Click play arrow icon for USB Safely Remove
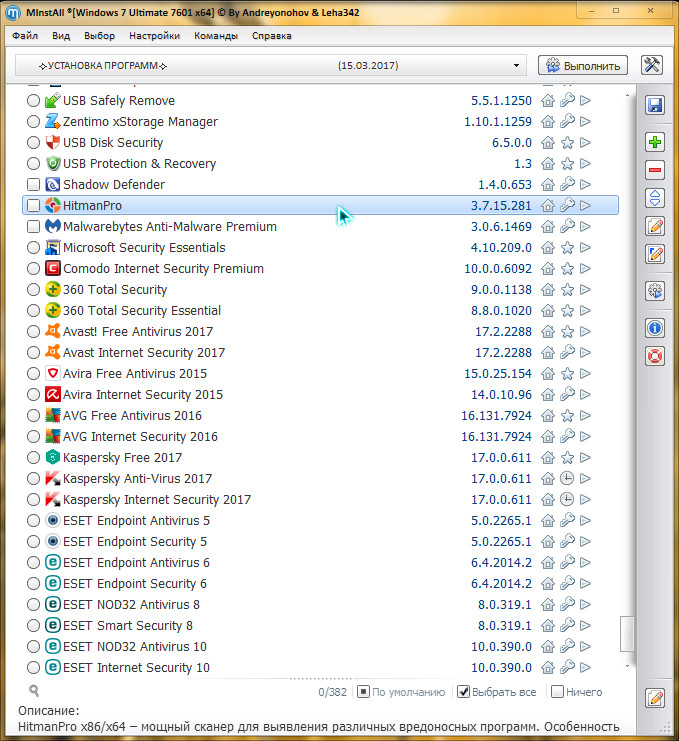Viewport: 679px width, 741px height. [585, 100]
